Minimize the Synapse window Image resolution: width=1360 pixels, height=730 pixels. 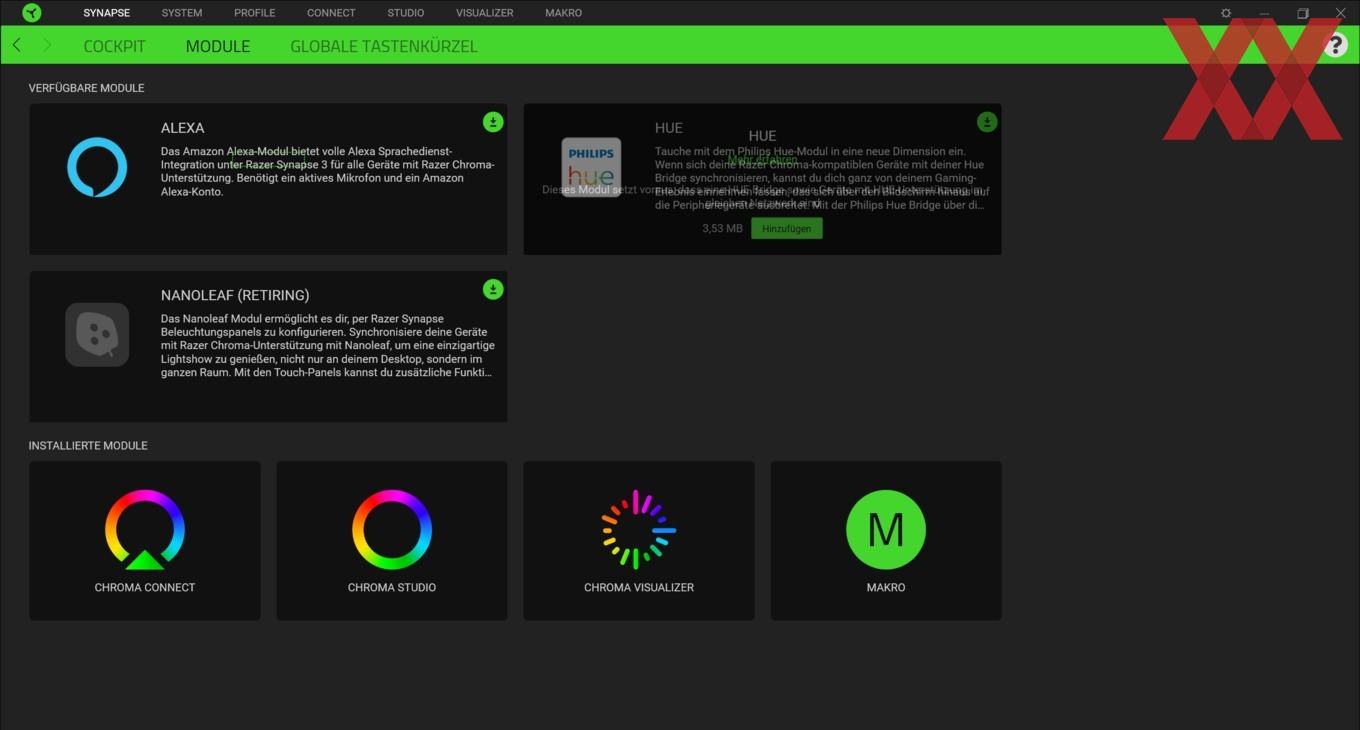(1264, 13)
